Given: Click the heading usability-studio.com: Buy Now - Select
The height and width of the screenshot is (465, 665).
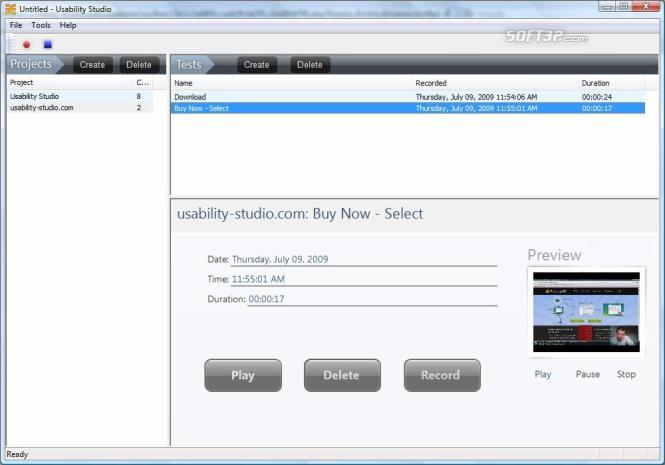Looking at the screenshot, I should 300,214.
